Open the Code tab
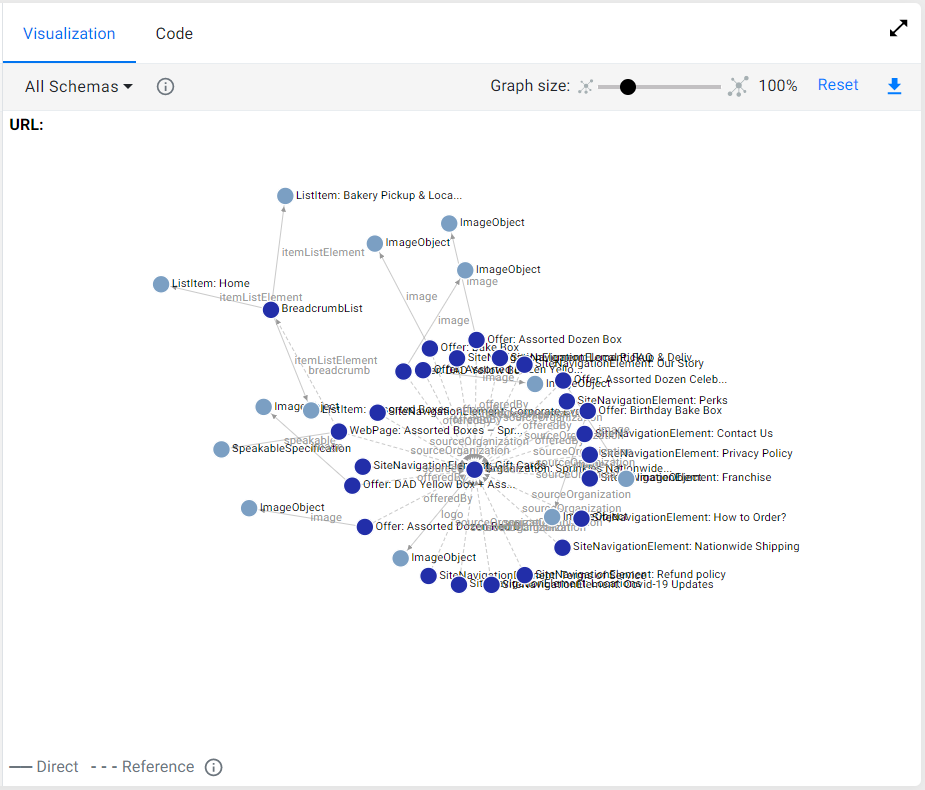The height and width of the screenshot is (790, 925). coord(174,34)
